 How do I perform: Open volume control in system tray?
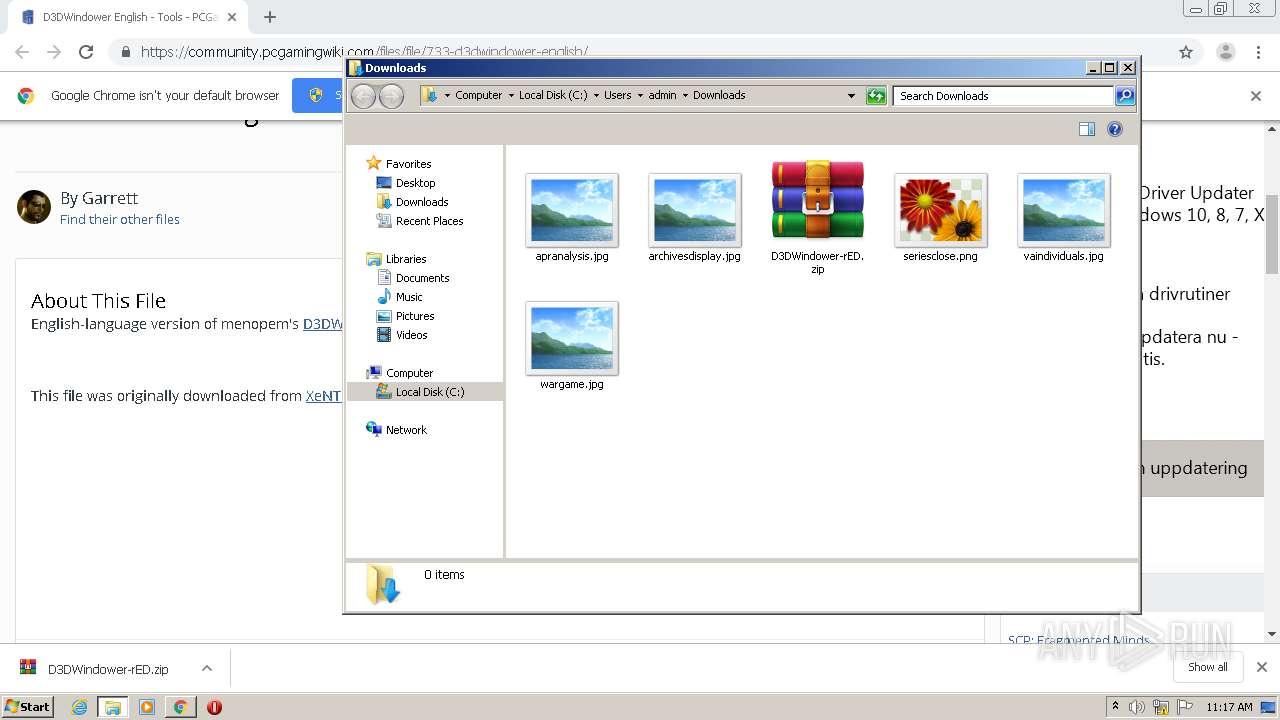pos(1137,707)
